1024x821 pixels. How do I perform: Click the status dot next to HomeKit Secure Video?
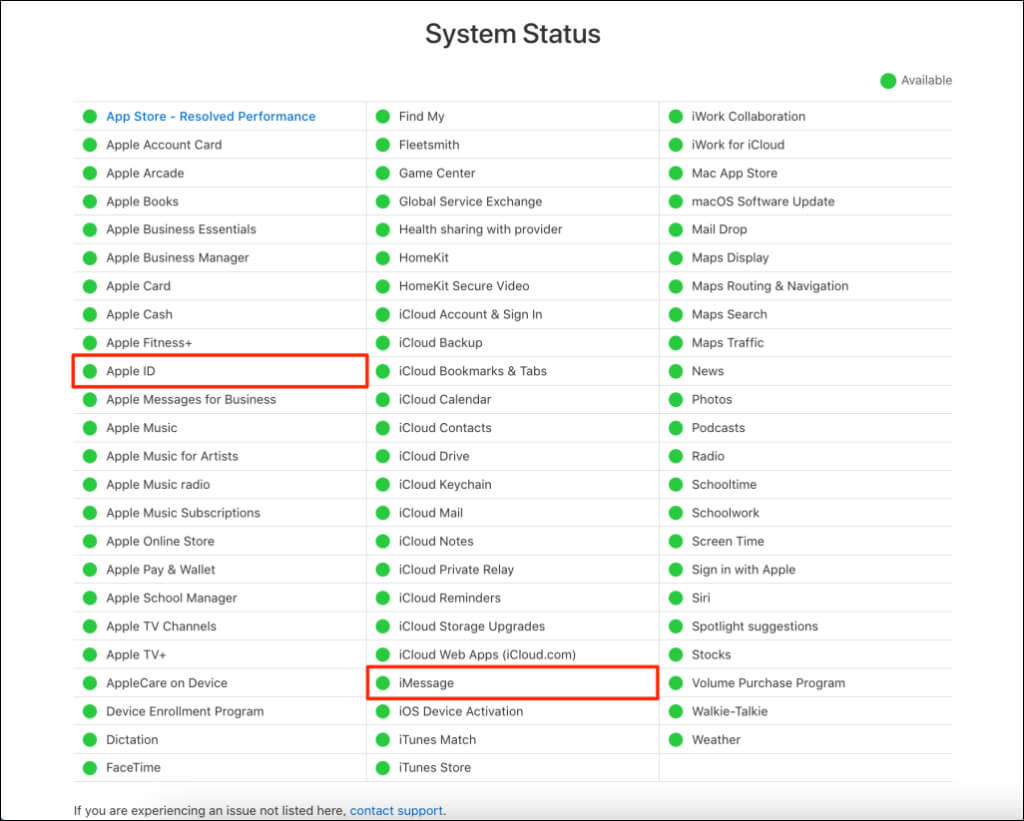click(383, 286)
